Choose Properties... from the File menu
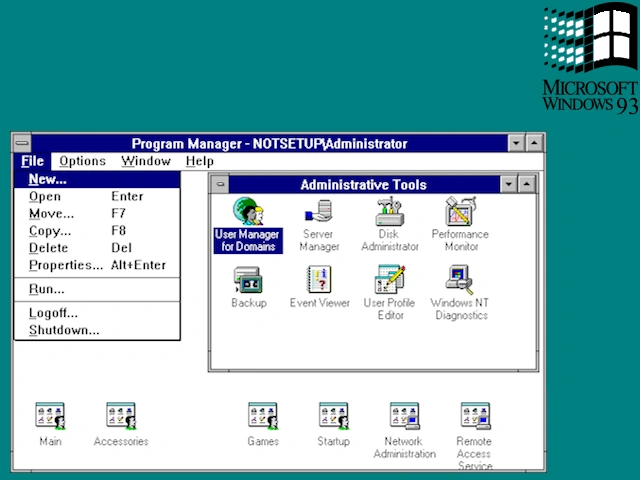 pos(97,265)
